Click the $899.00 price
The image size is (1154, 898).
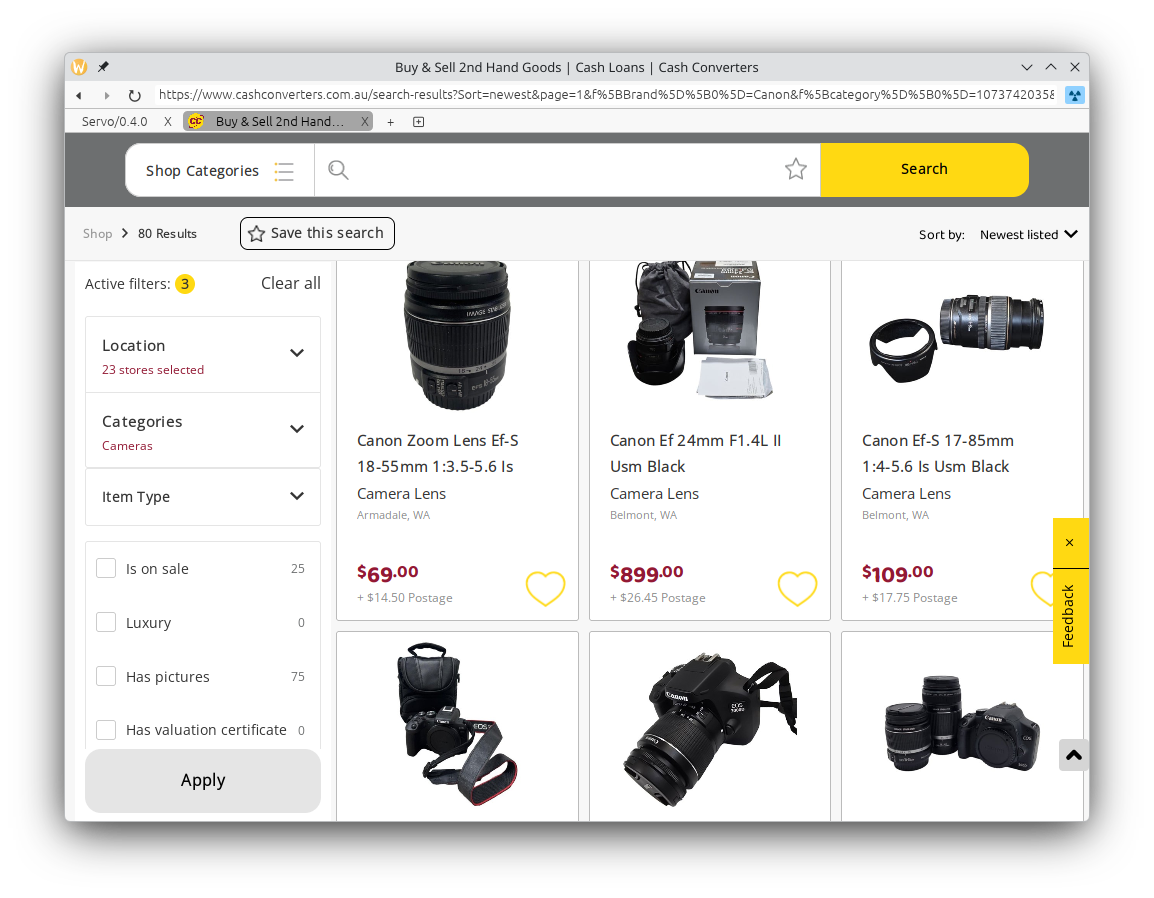pos(647,573)
